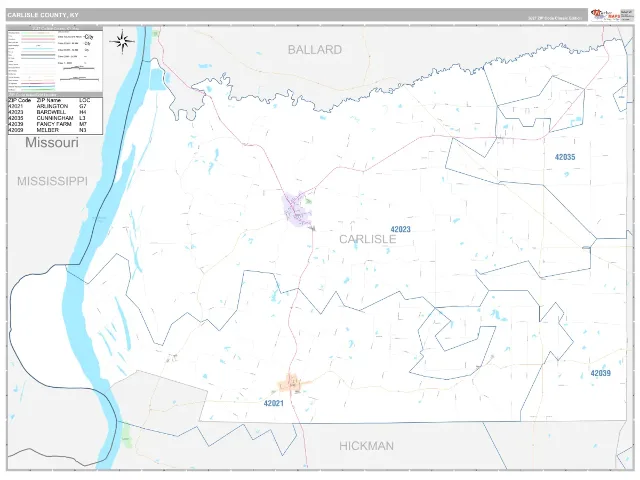Click ZIP label 42023 on the map
Screen dimensions: 640x480
[x=400, y=229]
